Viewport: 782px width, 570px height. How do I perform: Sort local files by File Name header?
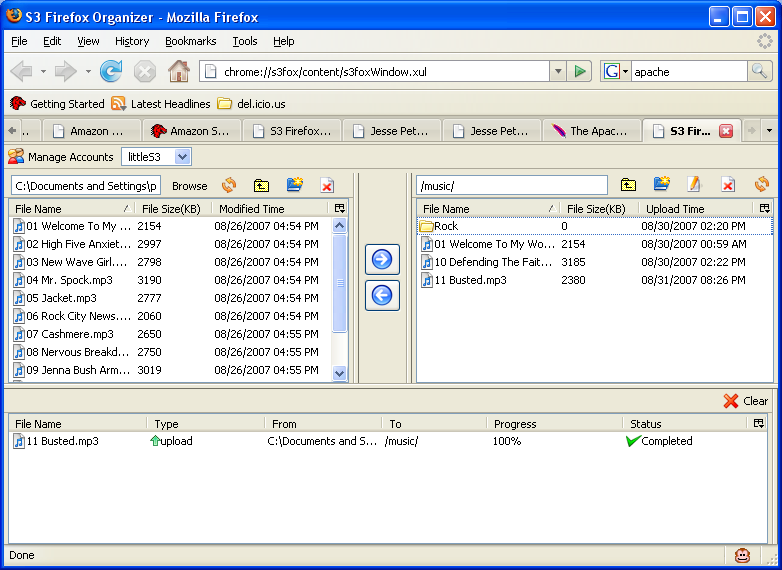(72, 208)
